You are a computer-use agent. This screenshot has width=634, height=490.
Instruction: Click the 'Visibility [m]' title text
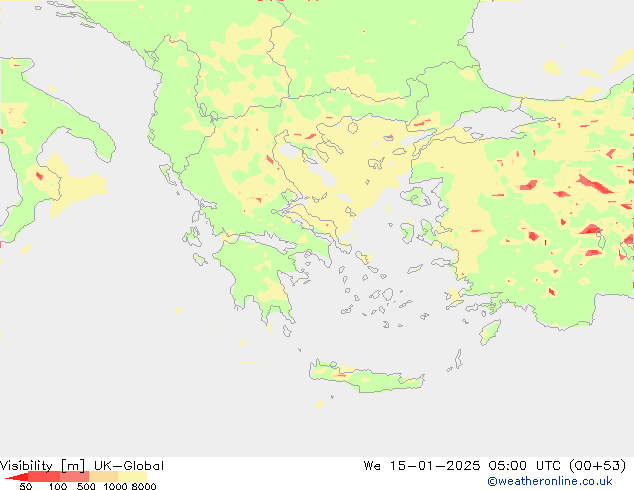42,466
